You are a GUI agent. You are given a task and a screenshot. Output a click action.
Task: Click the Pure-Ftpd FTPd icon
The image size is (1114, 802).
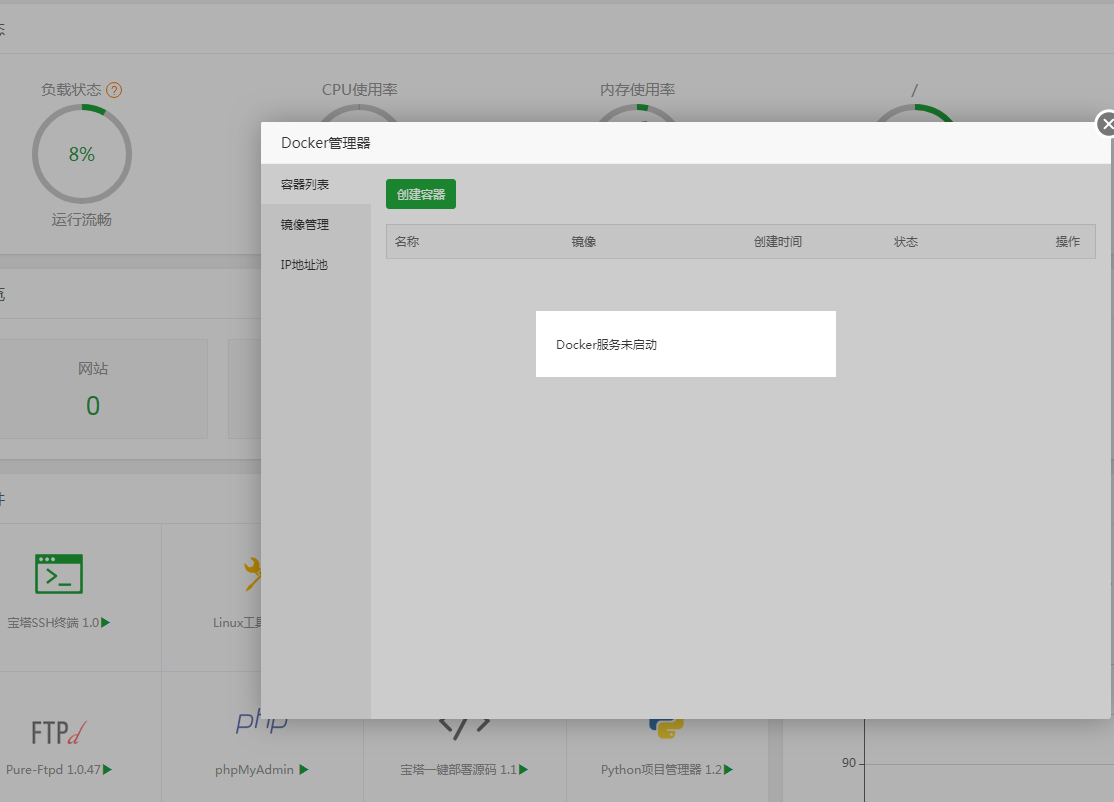(59, 732)
